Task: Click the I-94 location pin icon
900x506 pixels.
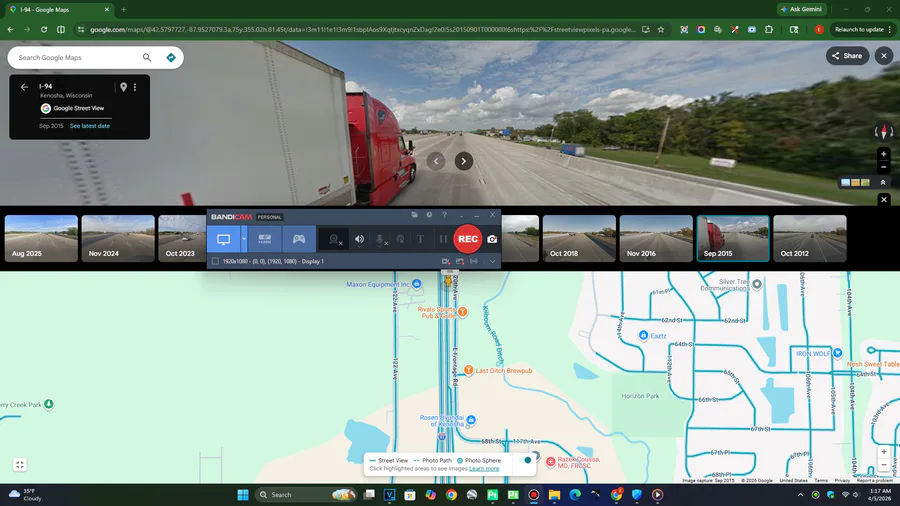Action: (x=123, y=87)
